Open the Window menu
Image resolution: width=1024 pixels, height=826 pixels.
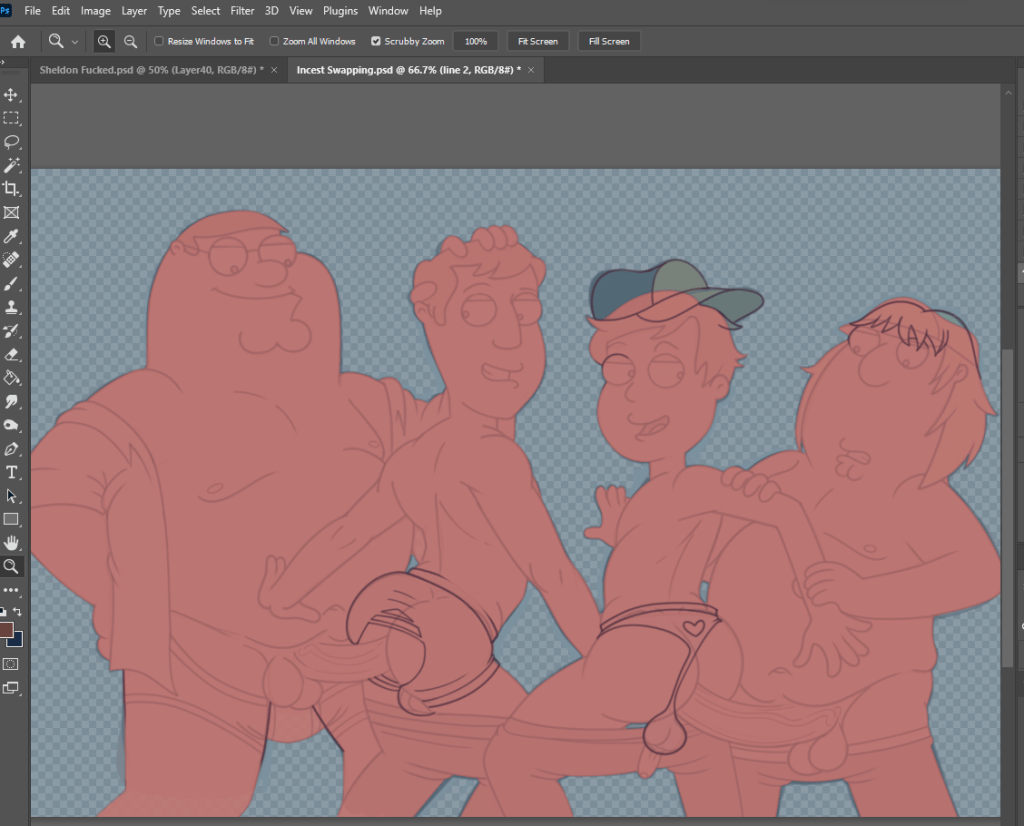click(388, 11)
